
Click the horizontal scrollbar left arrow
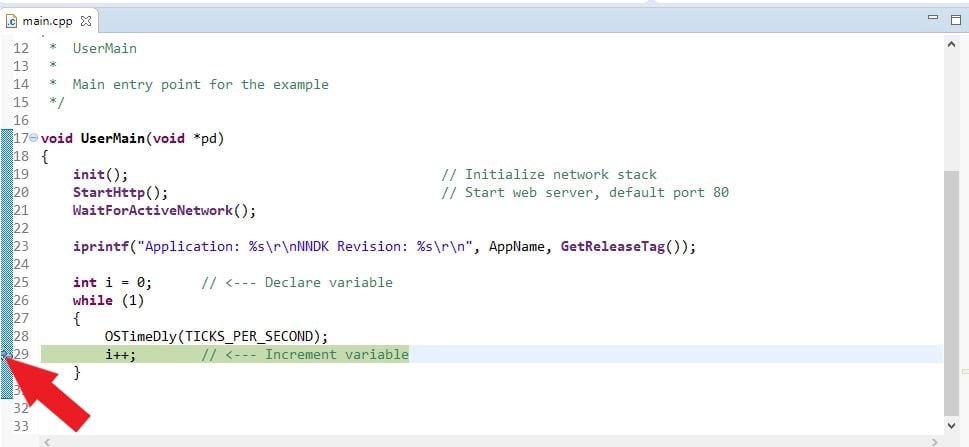tap(45, 440)
